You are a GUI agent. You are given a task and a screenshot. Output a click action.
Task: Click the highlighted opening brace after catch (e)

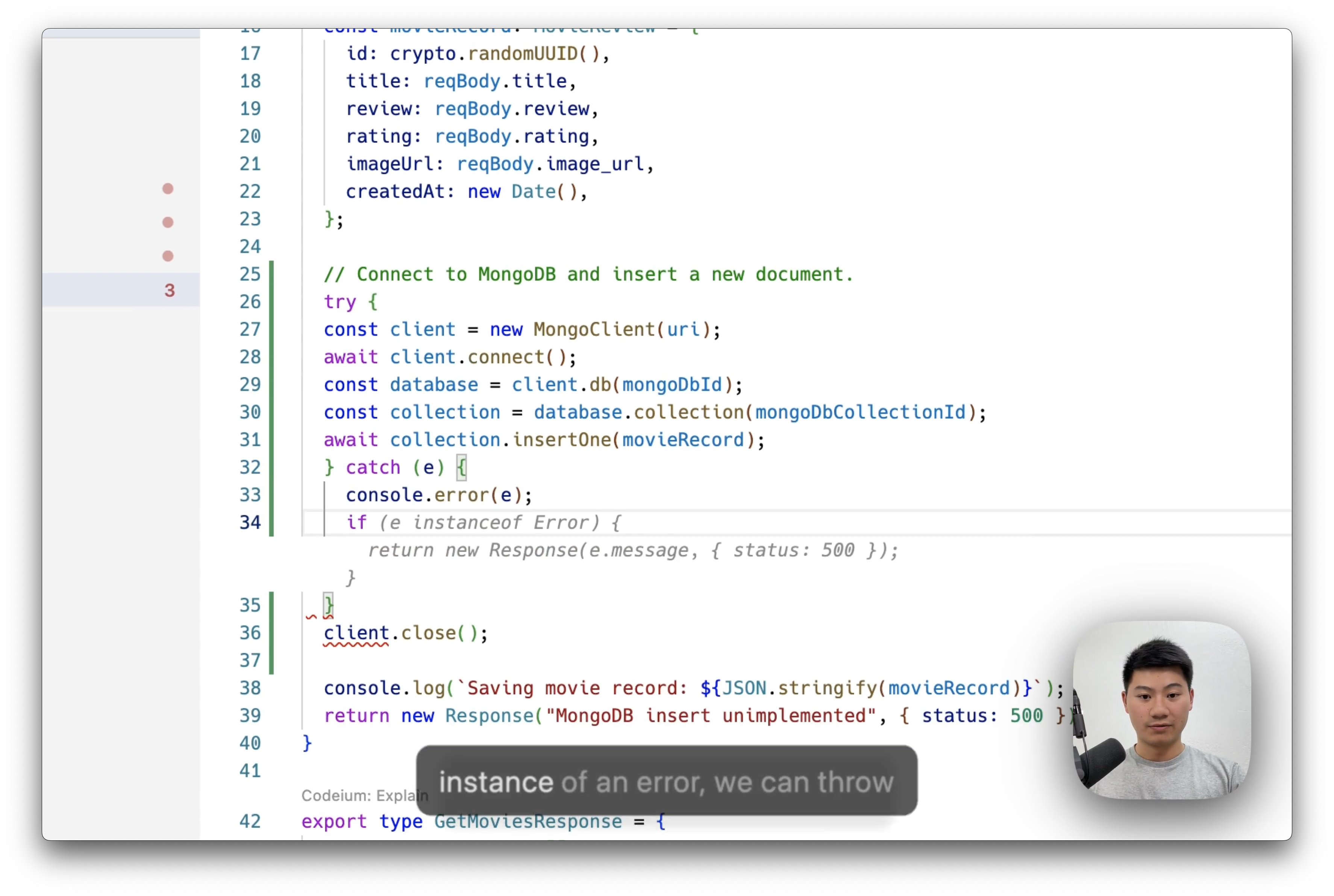(x=461, y=468)
